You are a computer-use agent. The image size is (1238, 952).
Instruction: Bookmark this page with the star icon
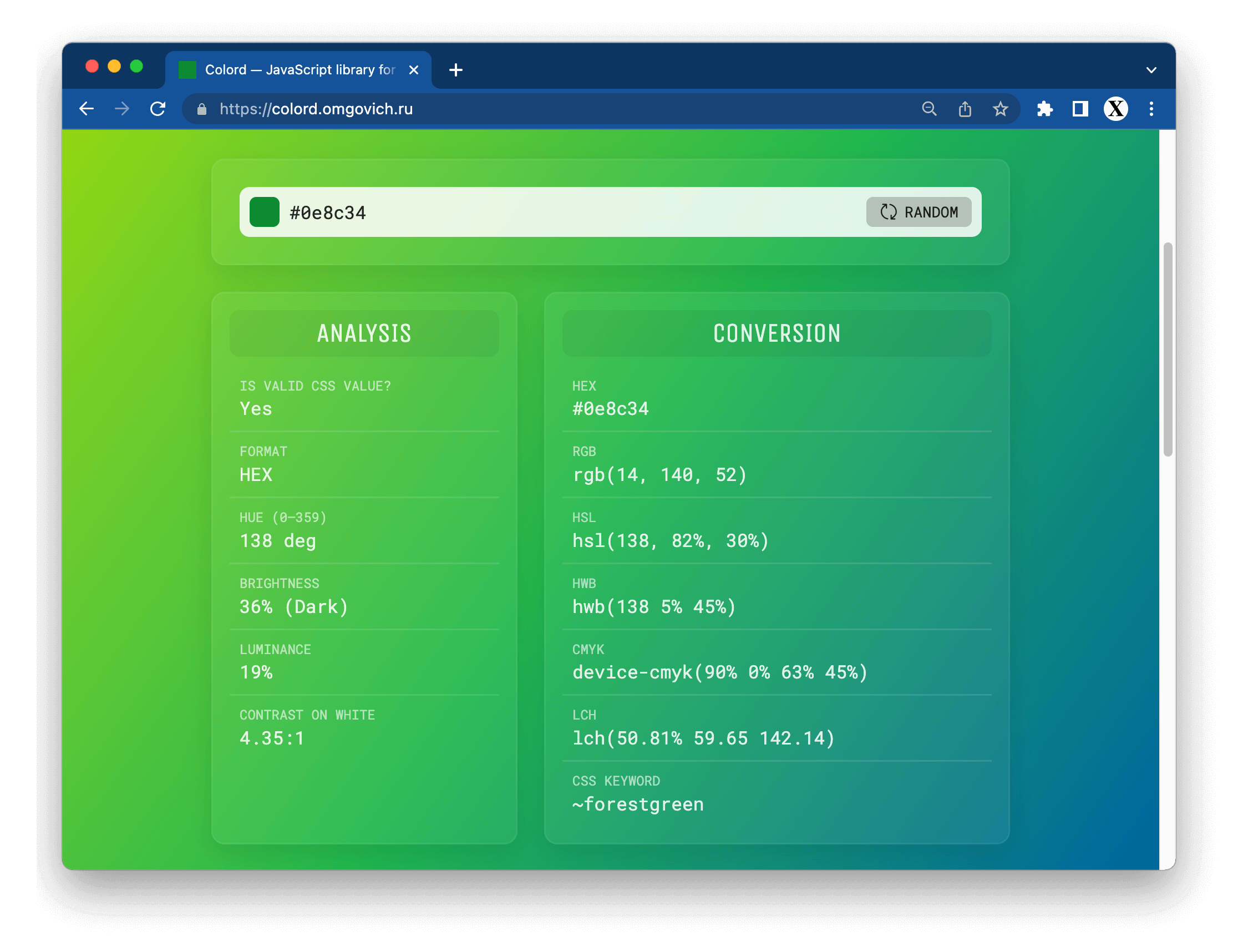click(x=1000, y=109)
